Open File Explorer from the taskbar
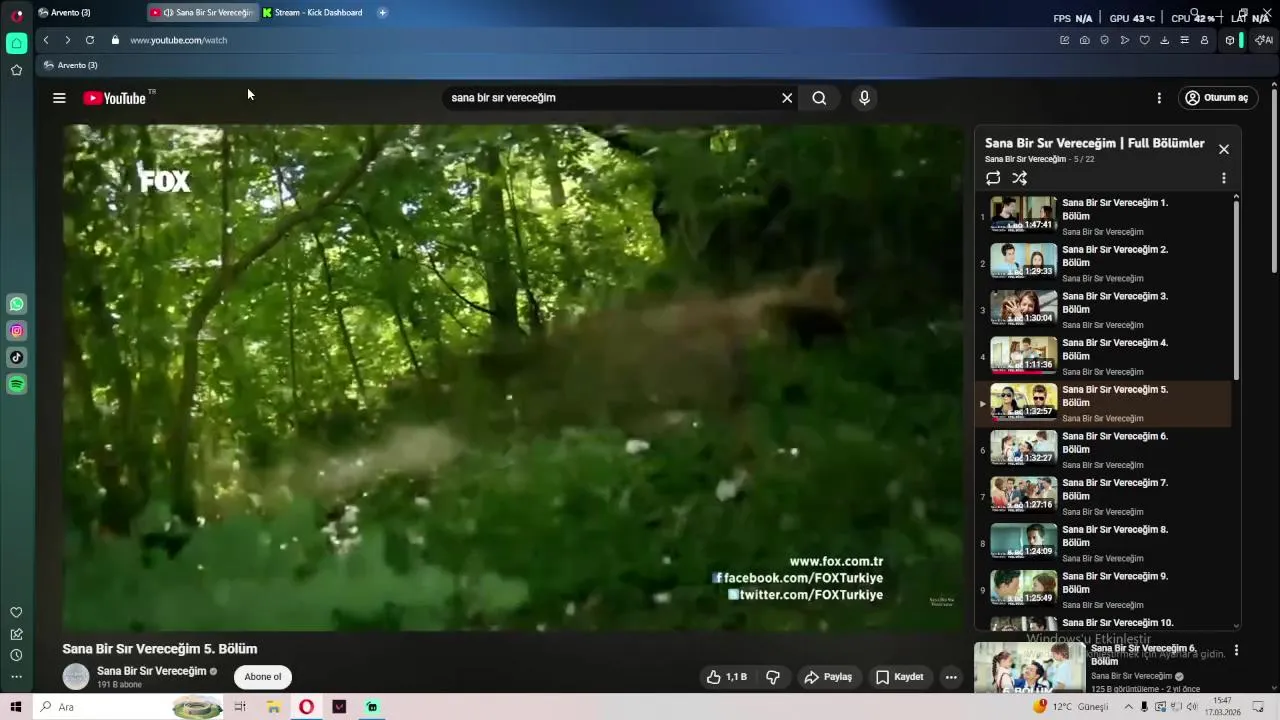The width and height of the screenshot is (1280, 720). click(273, 707)
